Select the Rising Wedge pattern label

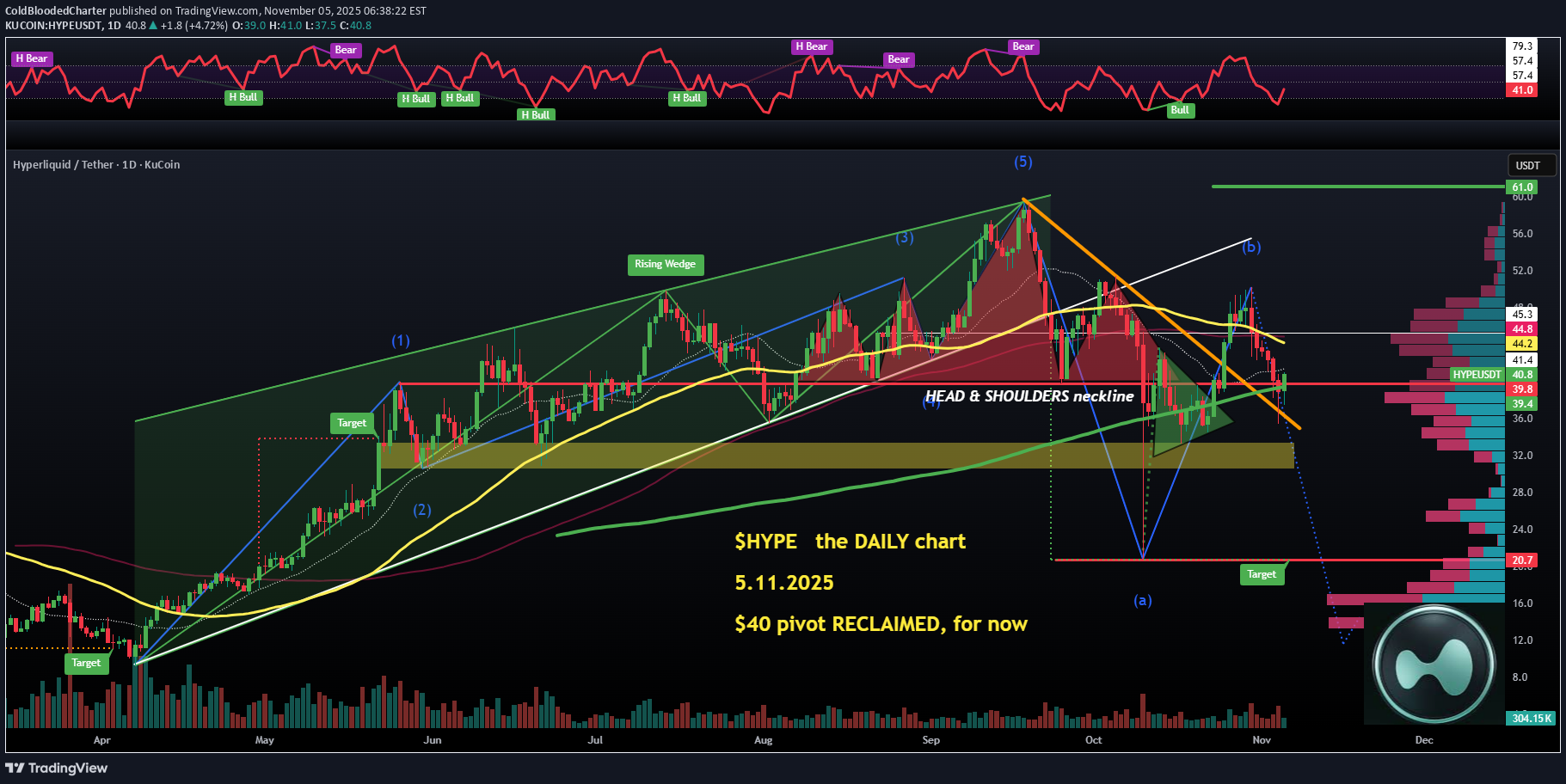pos(665,264)
